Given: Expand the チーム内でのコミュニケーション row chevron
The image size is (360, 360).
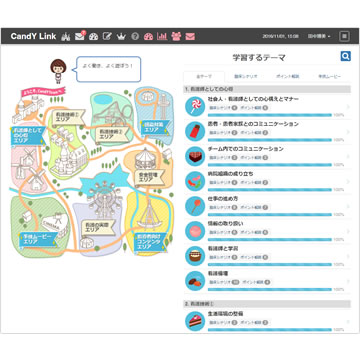Looking at the screenshot, I should (x=348, y=157).
